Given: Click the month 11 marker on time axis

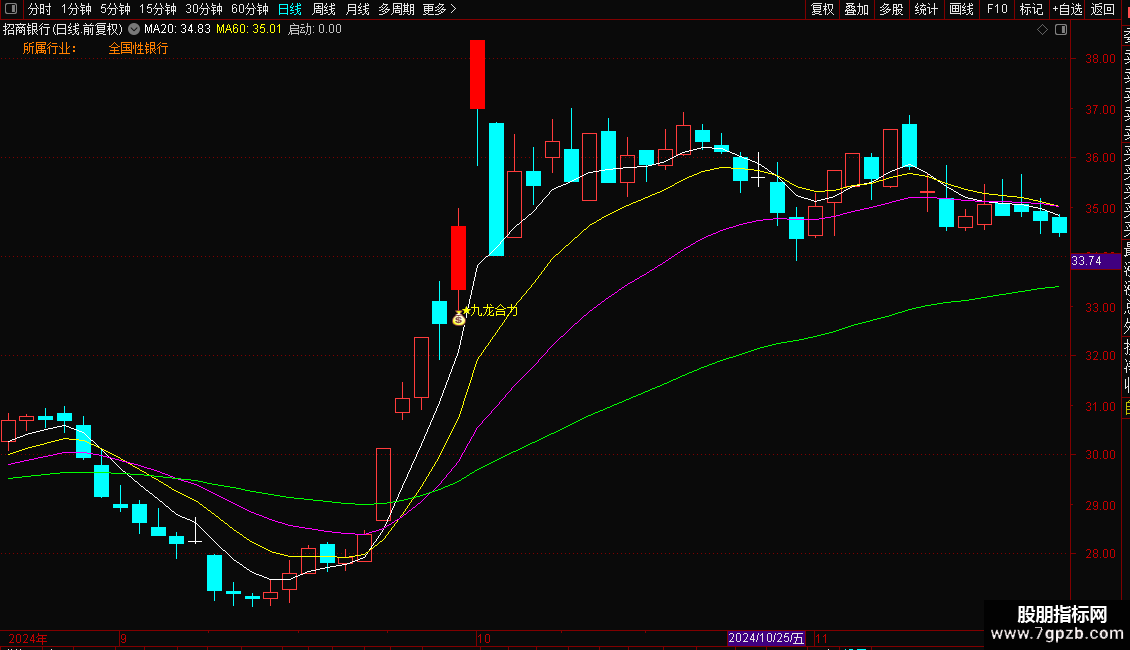Looking at the screenshot, I should point(821,638).
